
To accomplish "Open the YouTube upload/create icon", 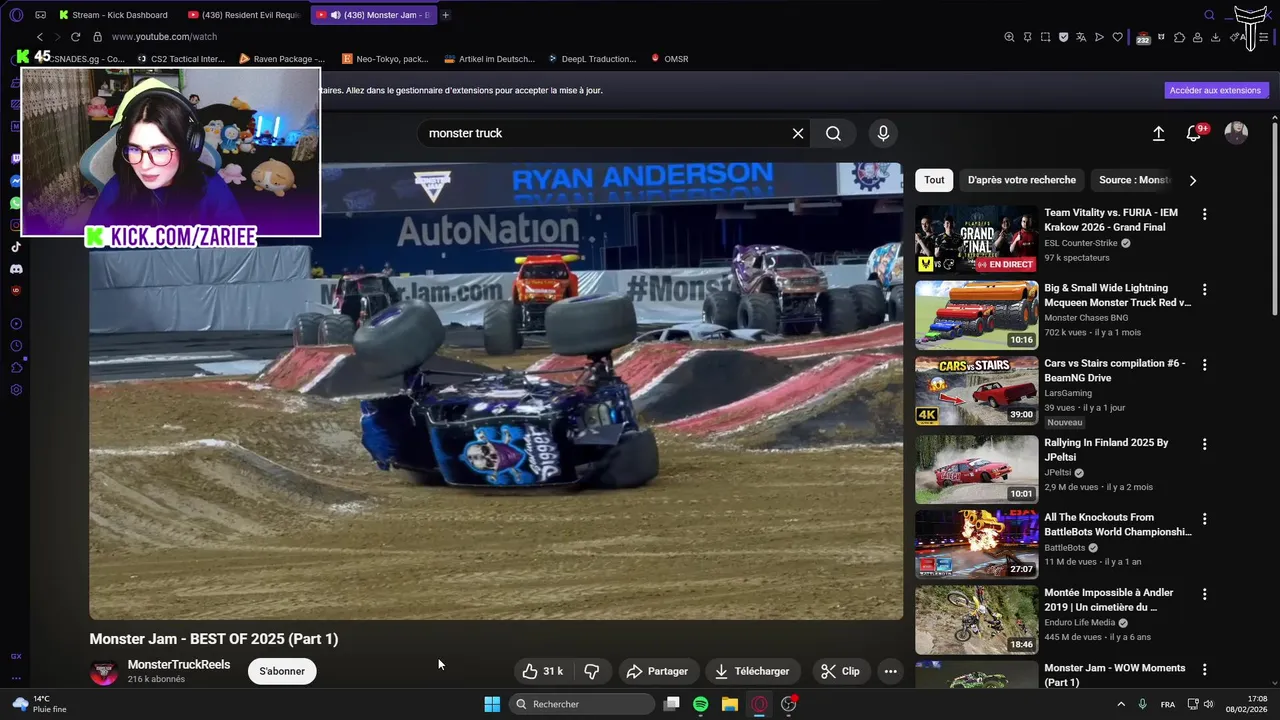I will coord(1158,133).
